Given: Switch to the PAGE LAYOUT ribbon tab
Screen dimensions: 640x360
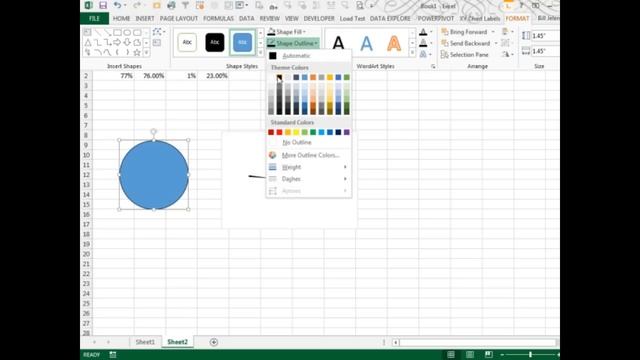Looking at the screenshot, I should point(179,18).
